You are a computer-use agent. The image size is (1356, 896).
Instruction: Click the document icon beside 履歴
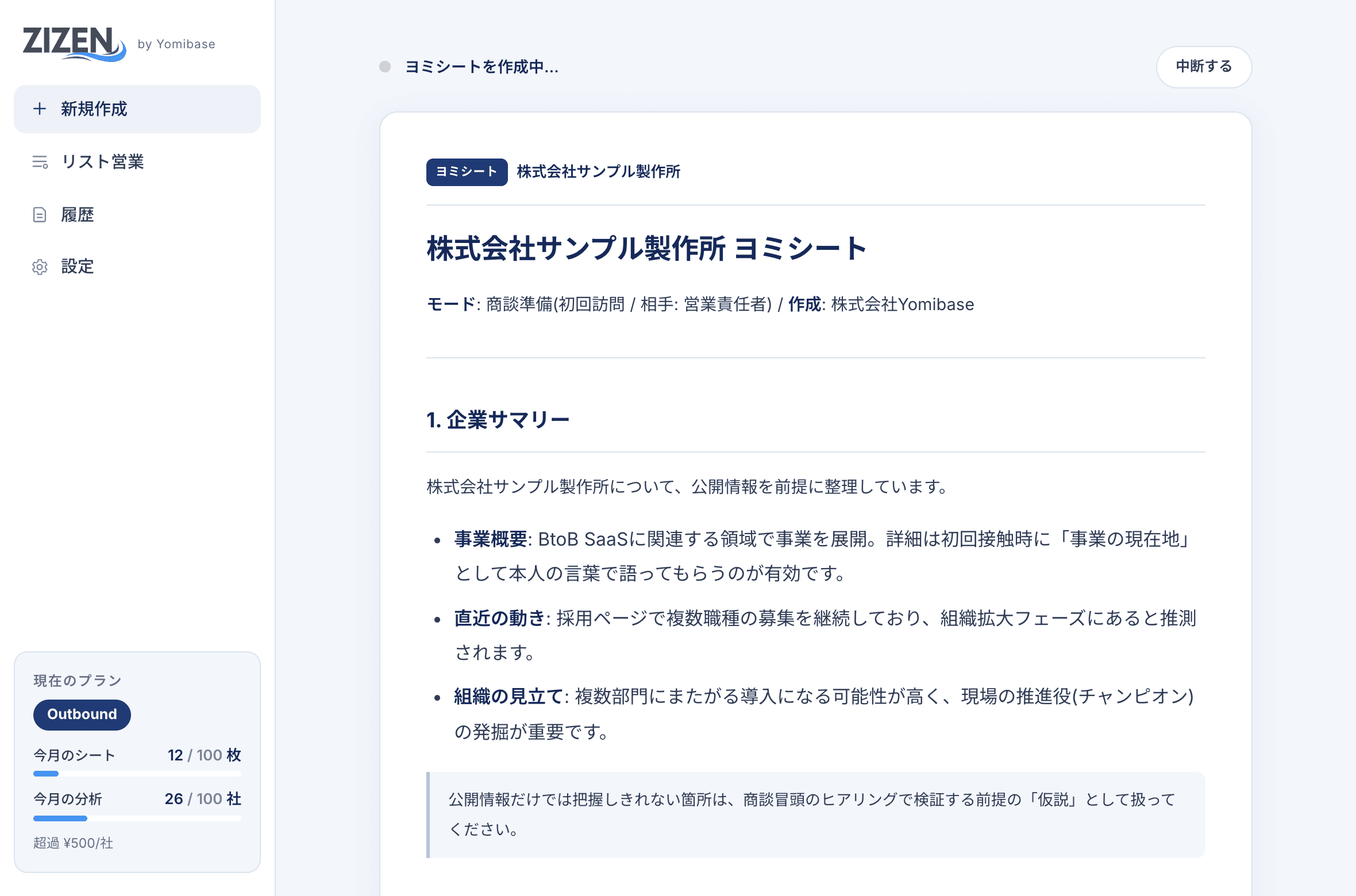click(40, 215)
